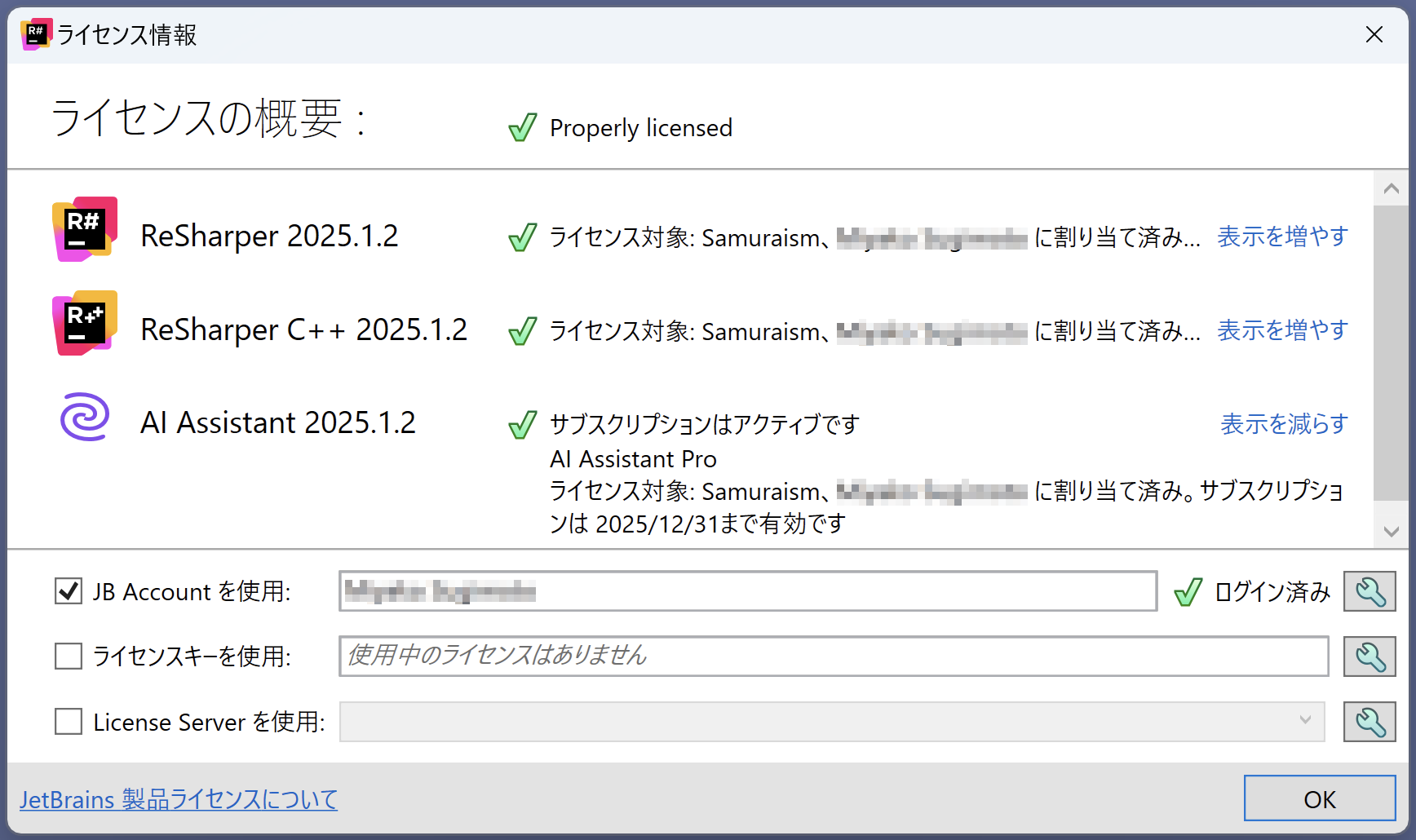Click the license list scrollbar thumb
1416x840 pixels.
pos(1392,353)
